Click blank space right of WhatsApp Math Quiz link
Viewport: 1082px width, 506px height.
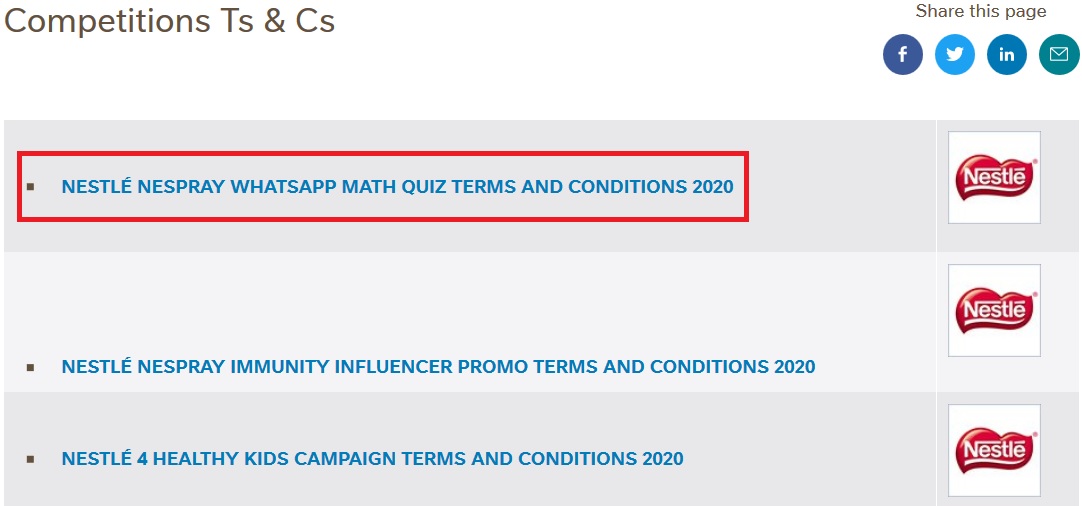pos(840,187)
